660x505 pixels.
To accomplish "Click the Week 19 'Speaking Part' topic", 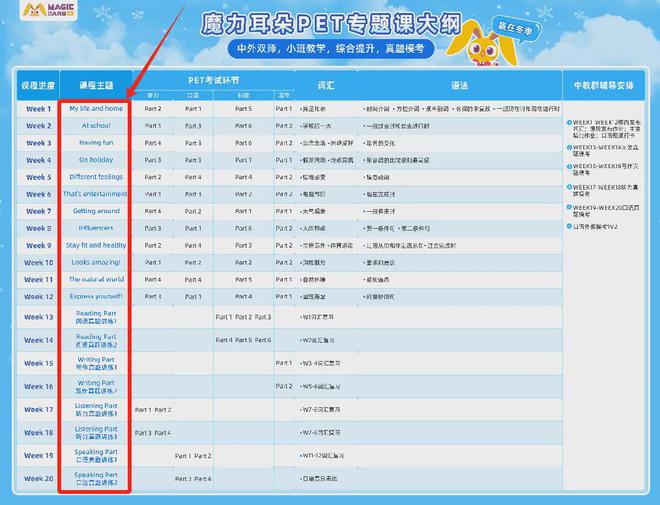I will pyautogui.click(x=96, y=455).
